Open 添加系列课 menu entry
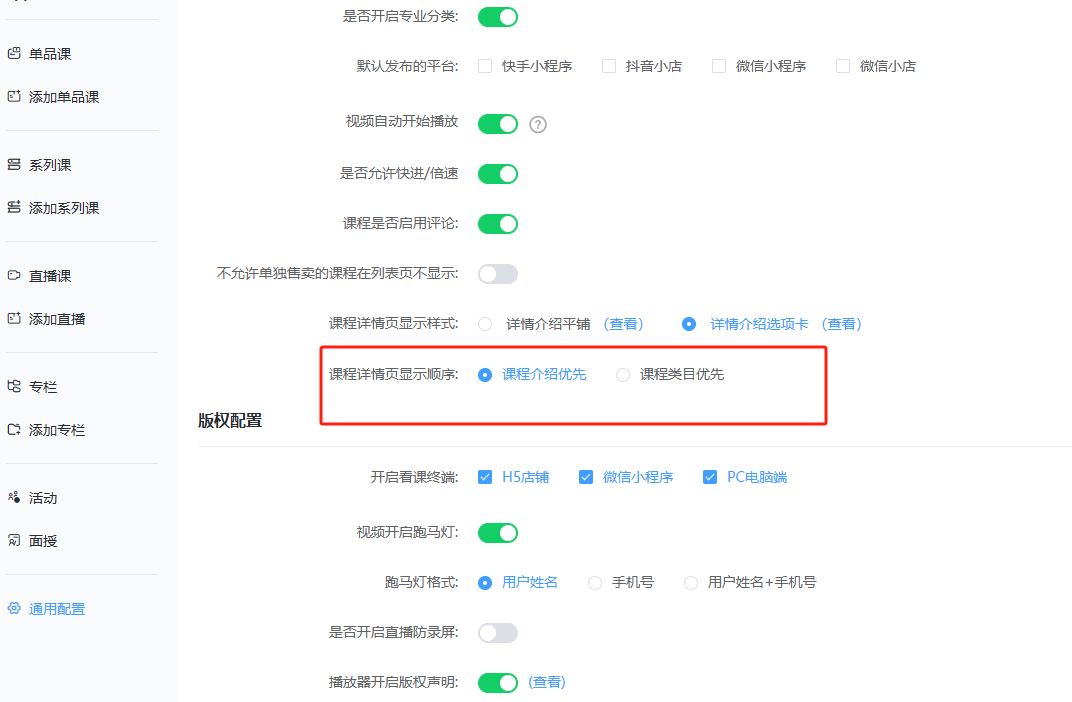This screenshot has height=702, width=1072. [64, 208]
